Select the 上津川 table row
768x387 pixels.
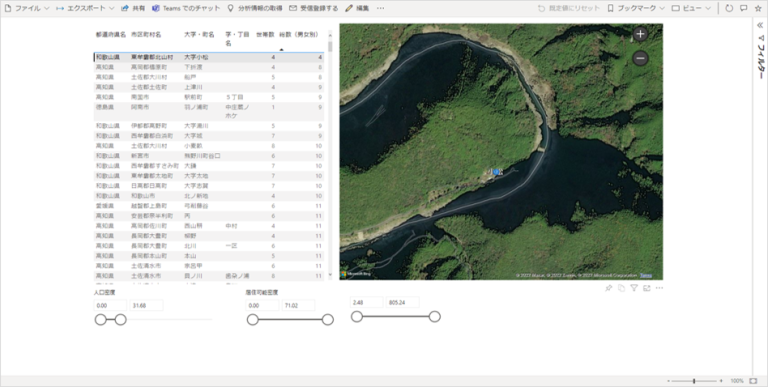click(x=209, y=87)
